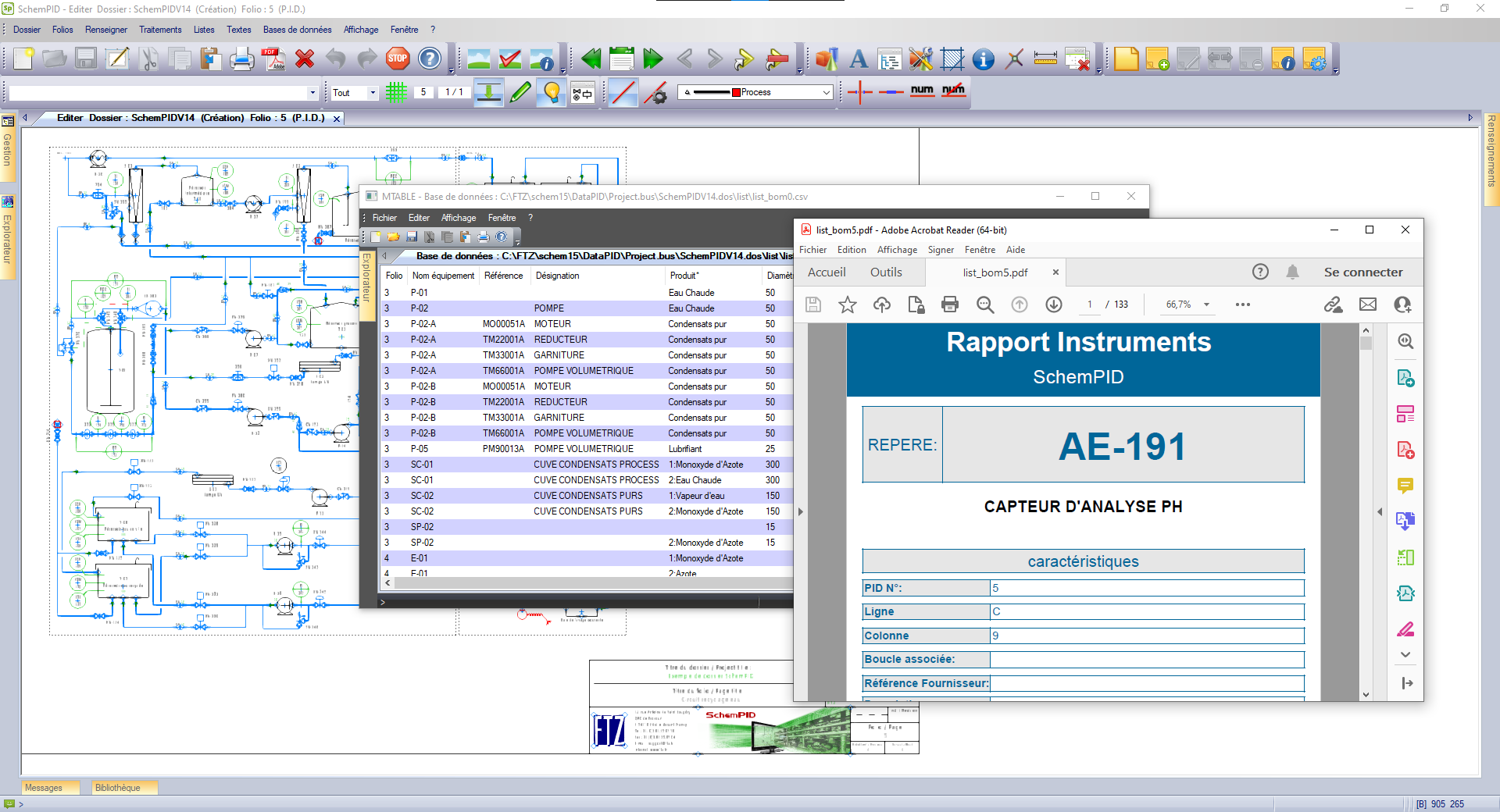Viewport: 1500px width, 812px height.
Task: Toggle the green grid display
Action: [x=396, y=92]
